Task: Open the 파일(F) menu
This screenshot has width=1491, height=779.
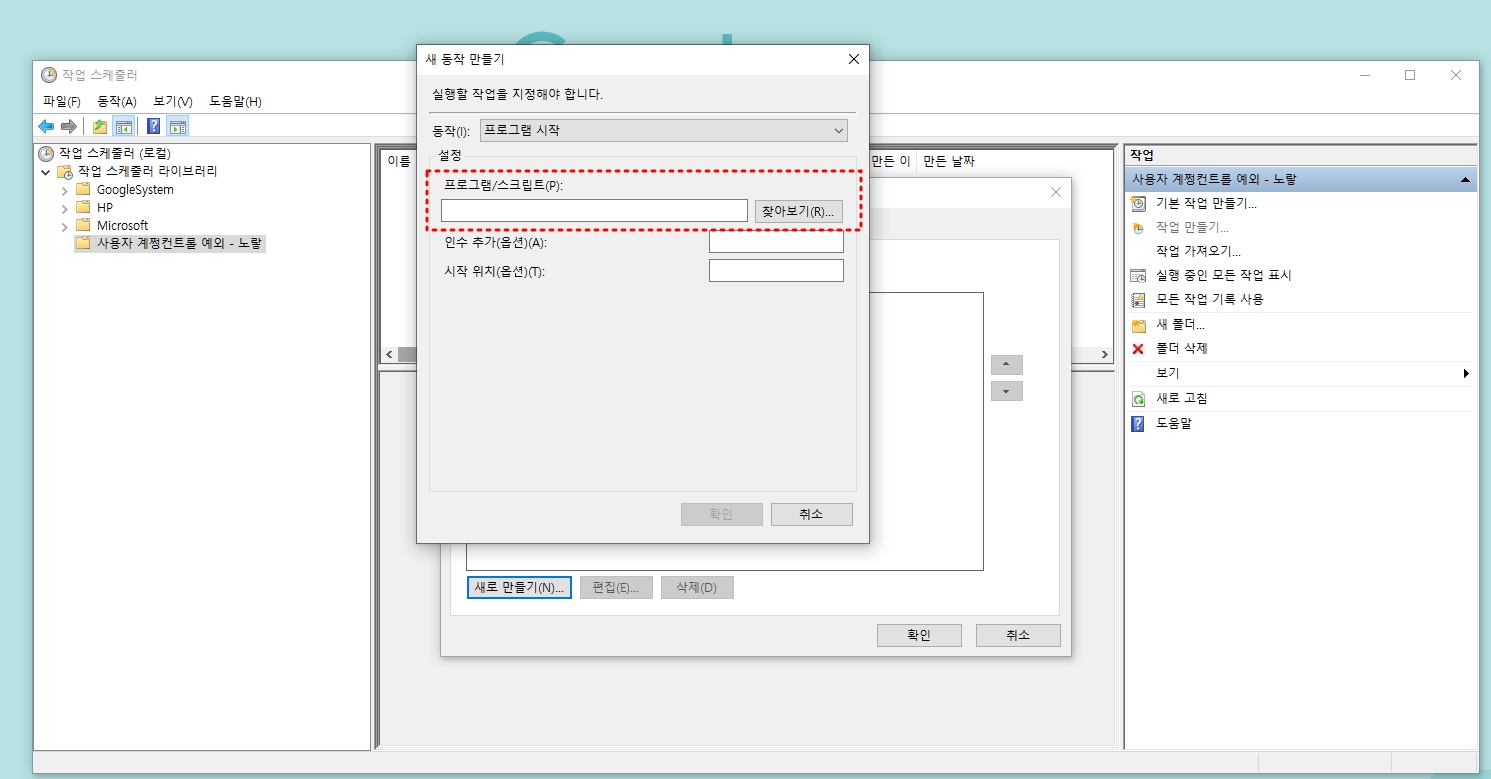Action: (62, 101)
